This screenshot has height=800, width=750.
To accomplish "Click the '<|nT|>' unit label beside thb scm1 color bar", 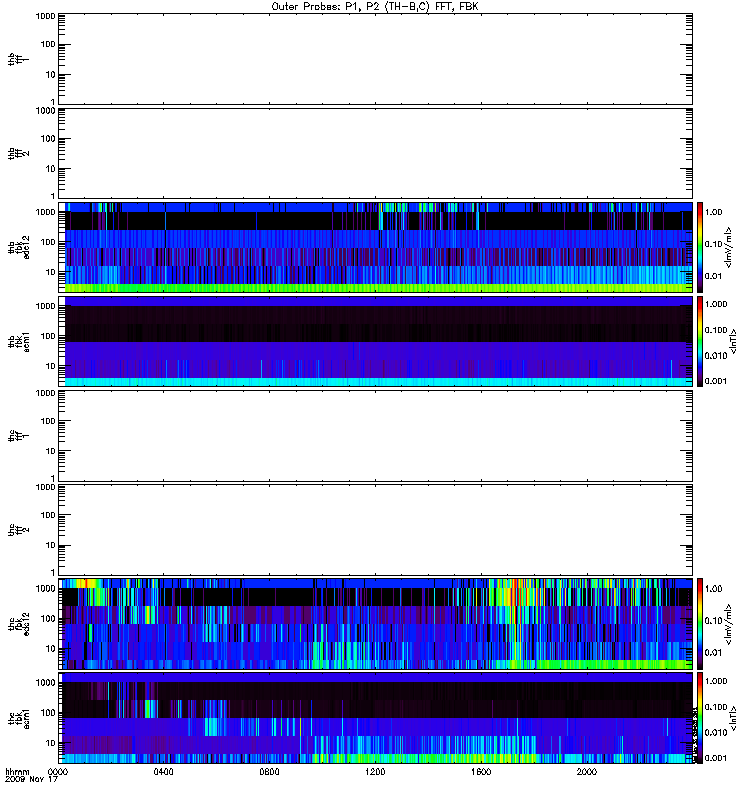I will [734, 341].
